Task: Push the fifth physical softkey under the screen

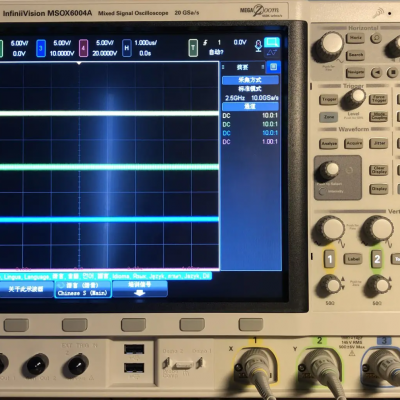Action: pos(251,325)
